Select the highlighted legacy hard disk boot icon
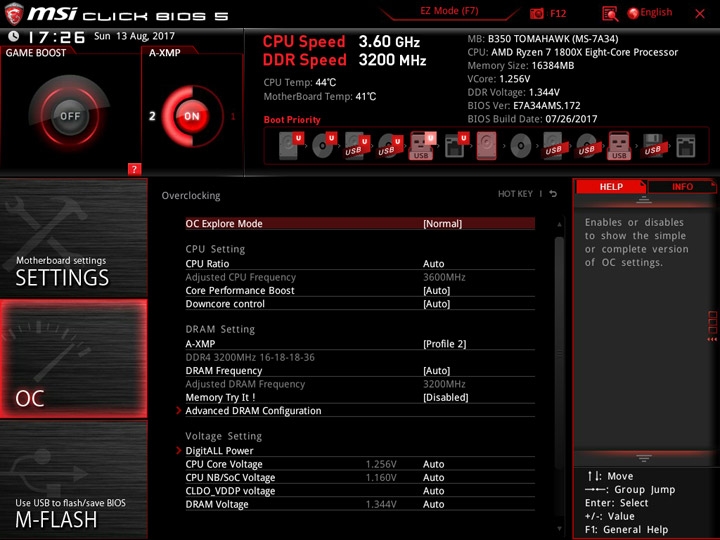This screenshot has width=720, height=540. pos(487,146)
